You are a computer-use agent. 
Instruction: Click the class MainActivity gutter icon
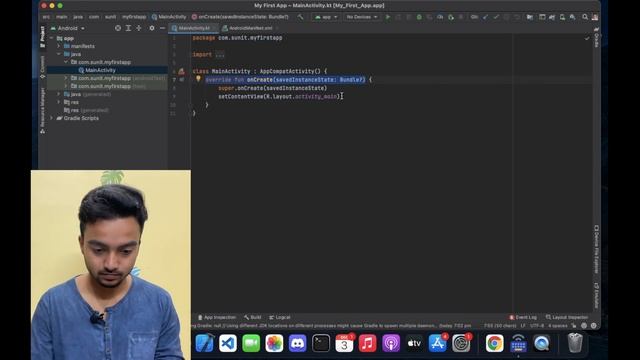(x=181, y=71)
